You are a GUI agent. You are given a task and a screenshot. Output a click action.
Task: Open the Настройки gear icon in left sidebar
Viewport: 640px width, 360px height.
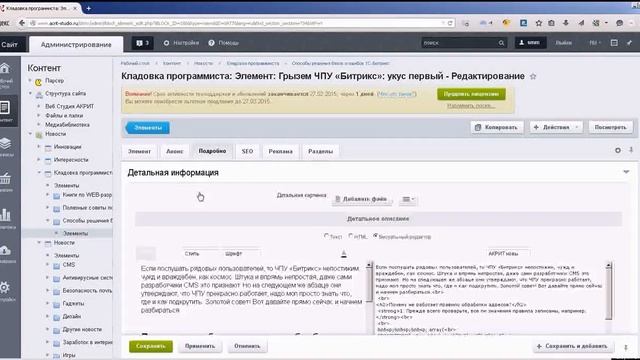click(x=4, y=288)
